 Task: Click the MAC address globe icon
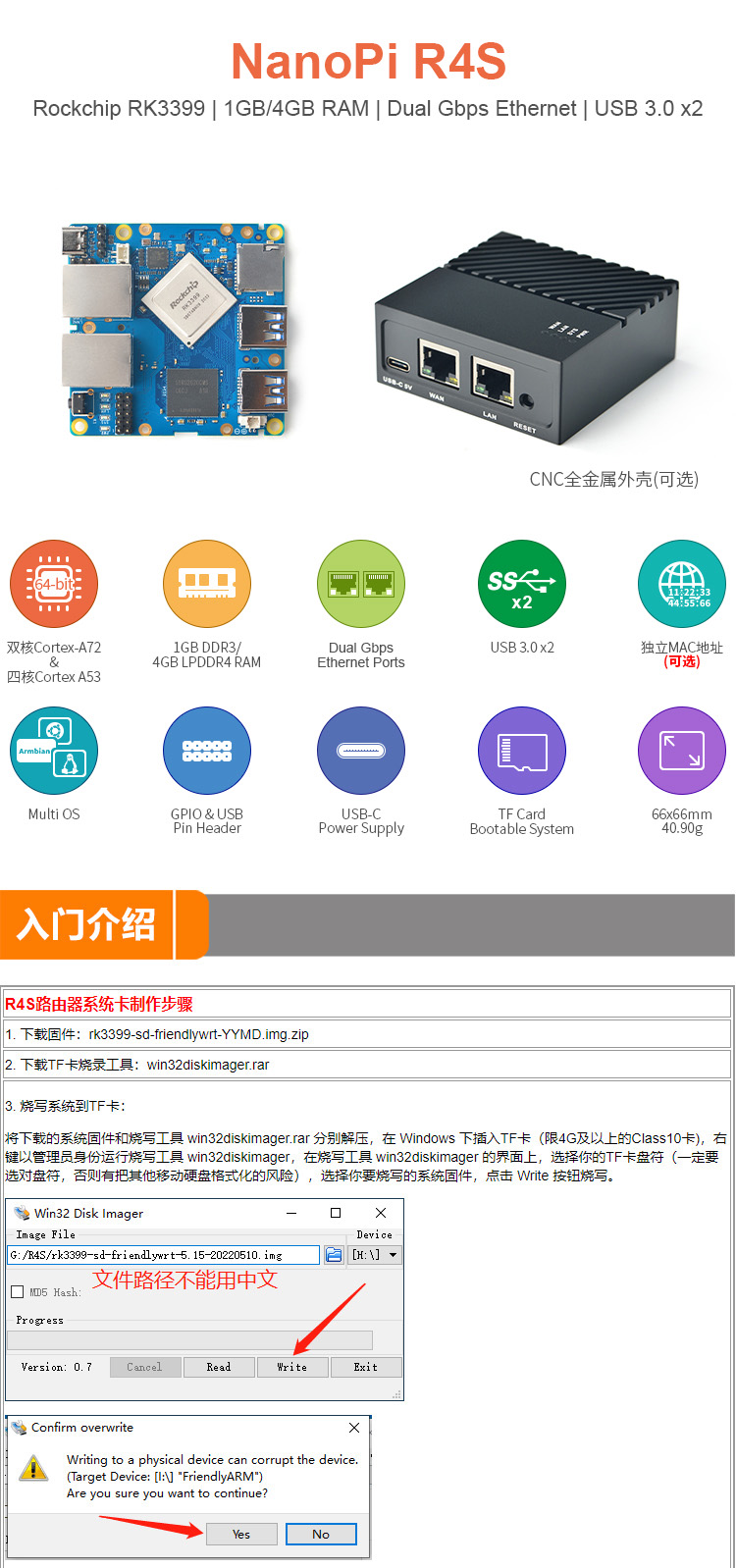[x=682, y=584]
